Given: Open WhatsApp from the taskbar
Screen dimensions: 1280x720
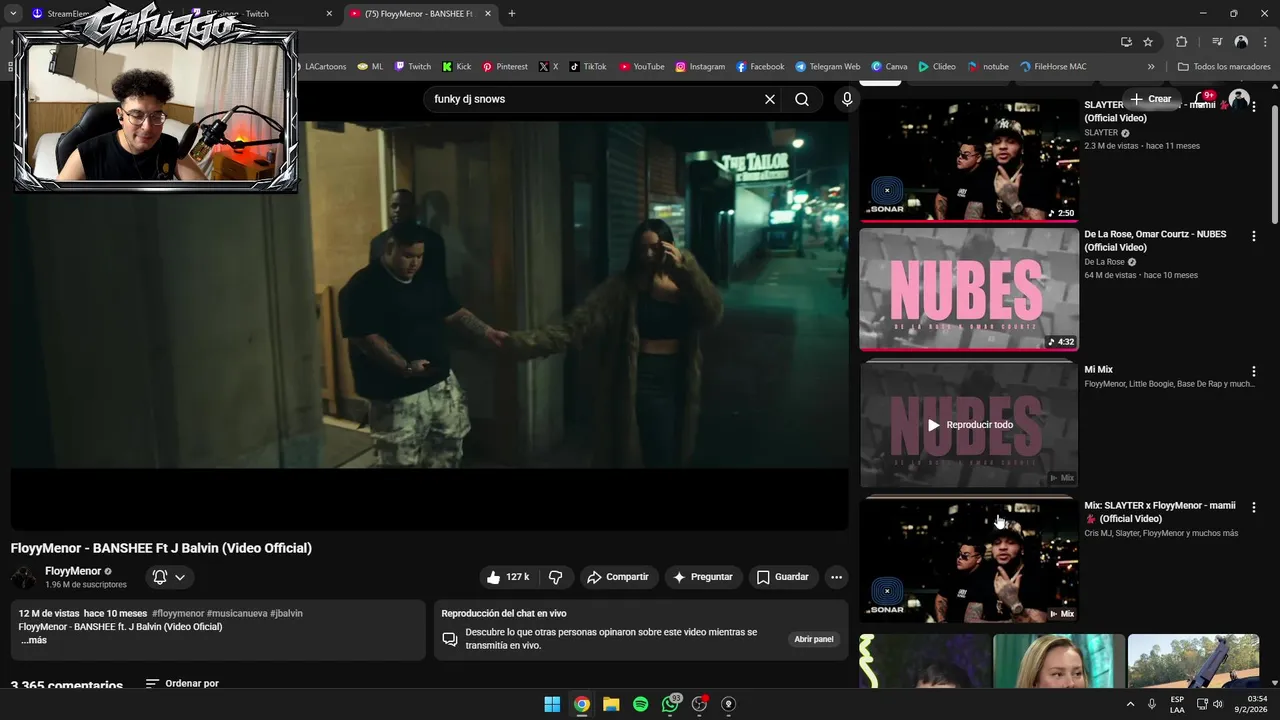Looking at the screenshot, I should [x=670, y=704].
